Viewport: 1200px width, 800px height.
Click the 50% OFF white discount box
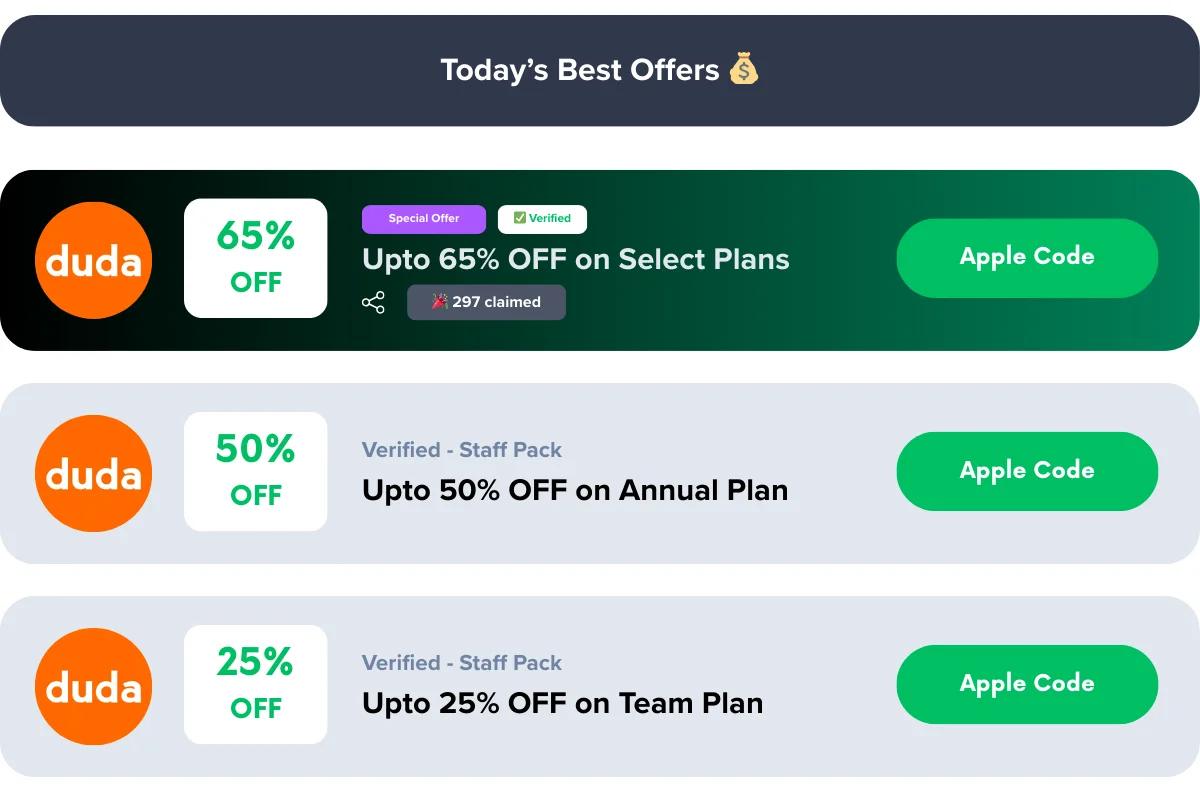pos(256,471)
